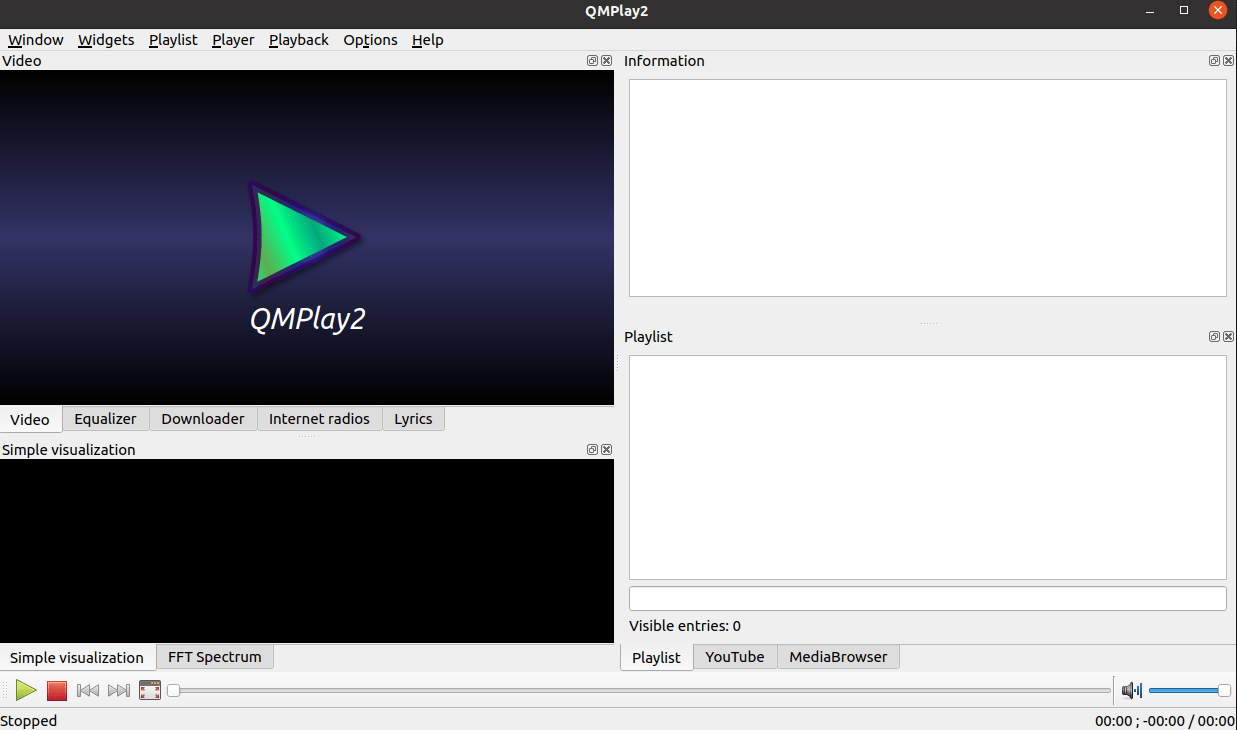
Task: Float the Information dock panel
Action: [x=1215, y=61]
